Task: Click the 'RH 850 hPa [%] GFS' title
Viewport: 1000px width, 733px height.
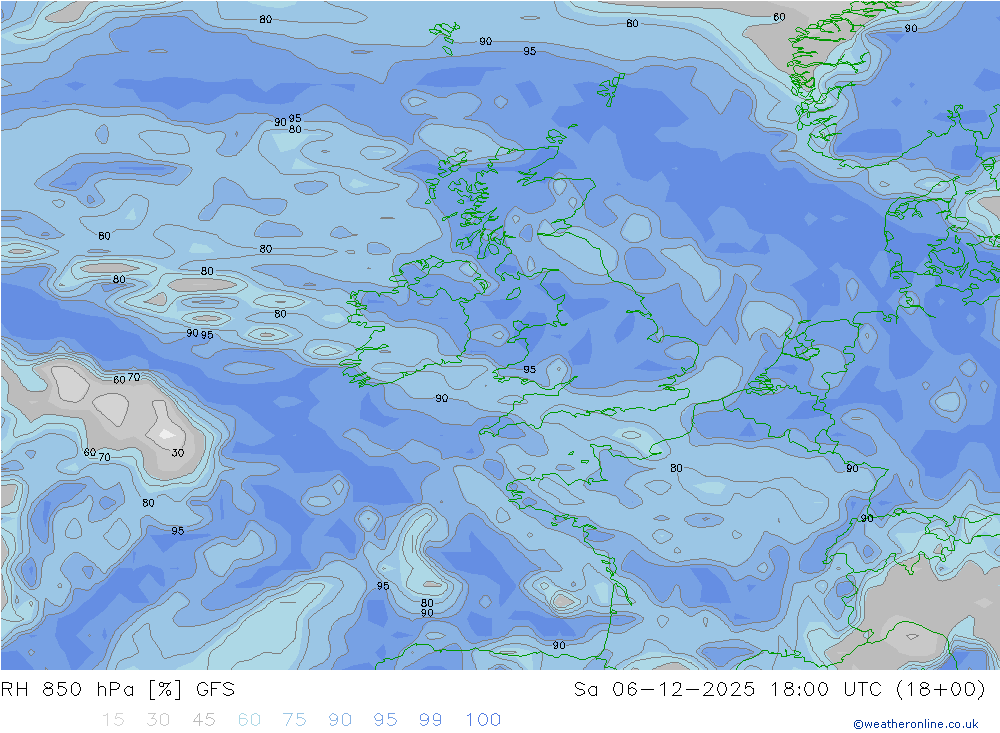Action: (x=118, y=690)
